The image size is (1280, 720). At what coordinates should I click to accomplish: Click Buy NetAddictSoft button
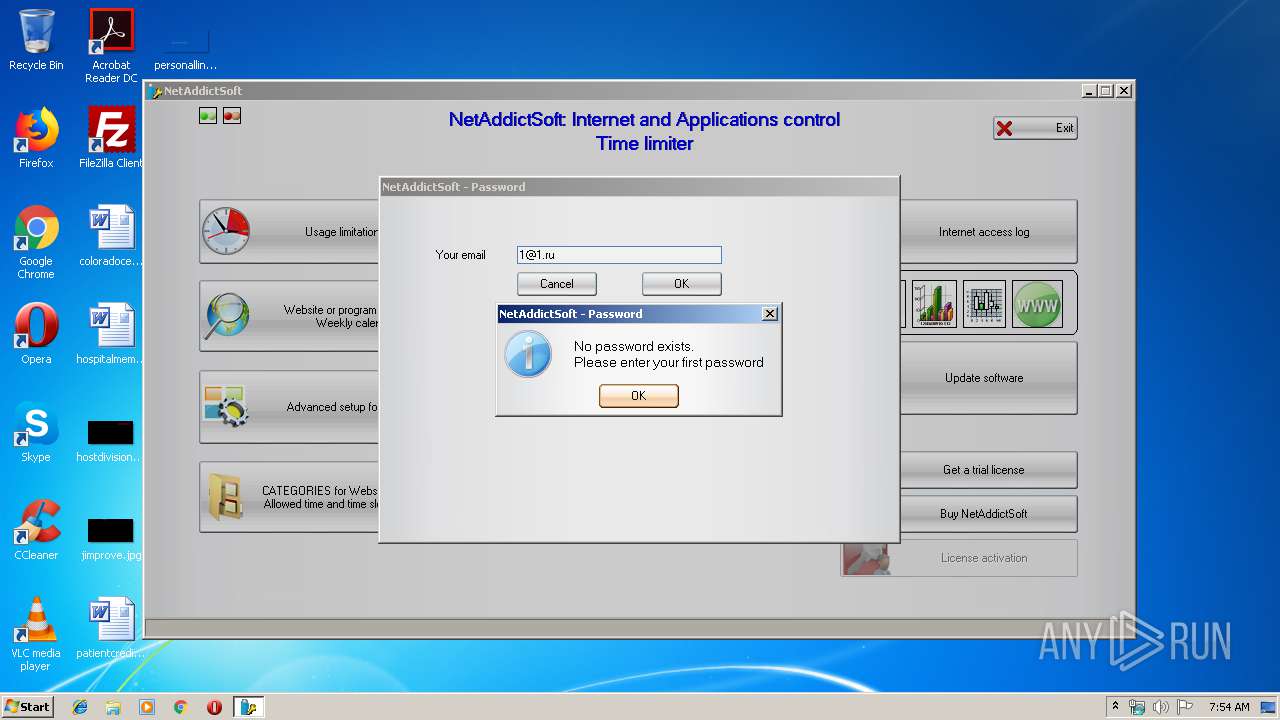click(x=988, y=514)
